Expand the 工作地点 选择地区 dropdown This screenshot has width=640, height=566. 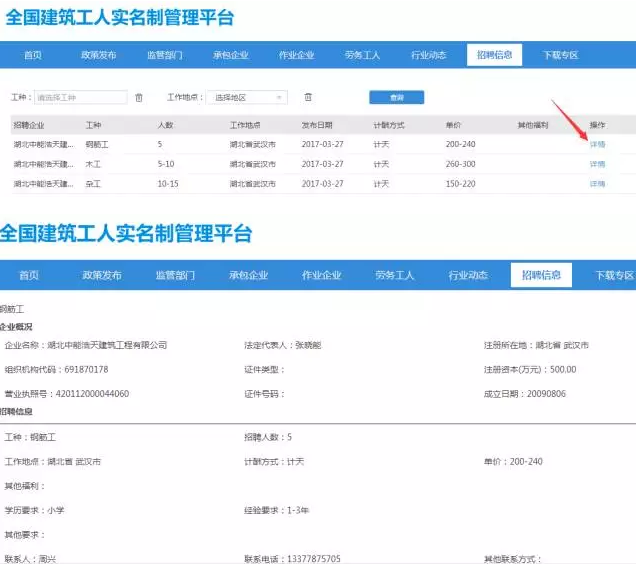pyautogui.click(x=248, y=97)
